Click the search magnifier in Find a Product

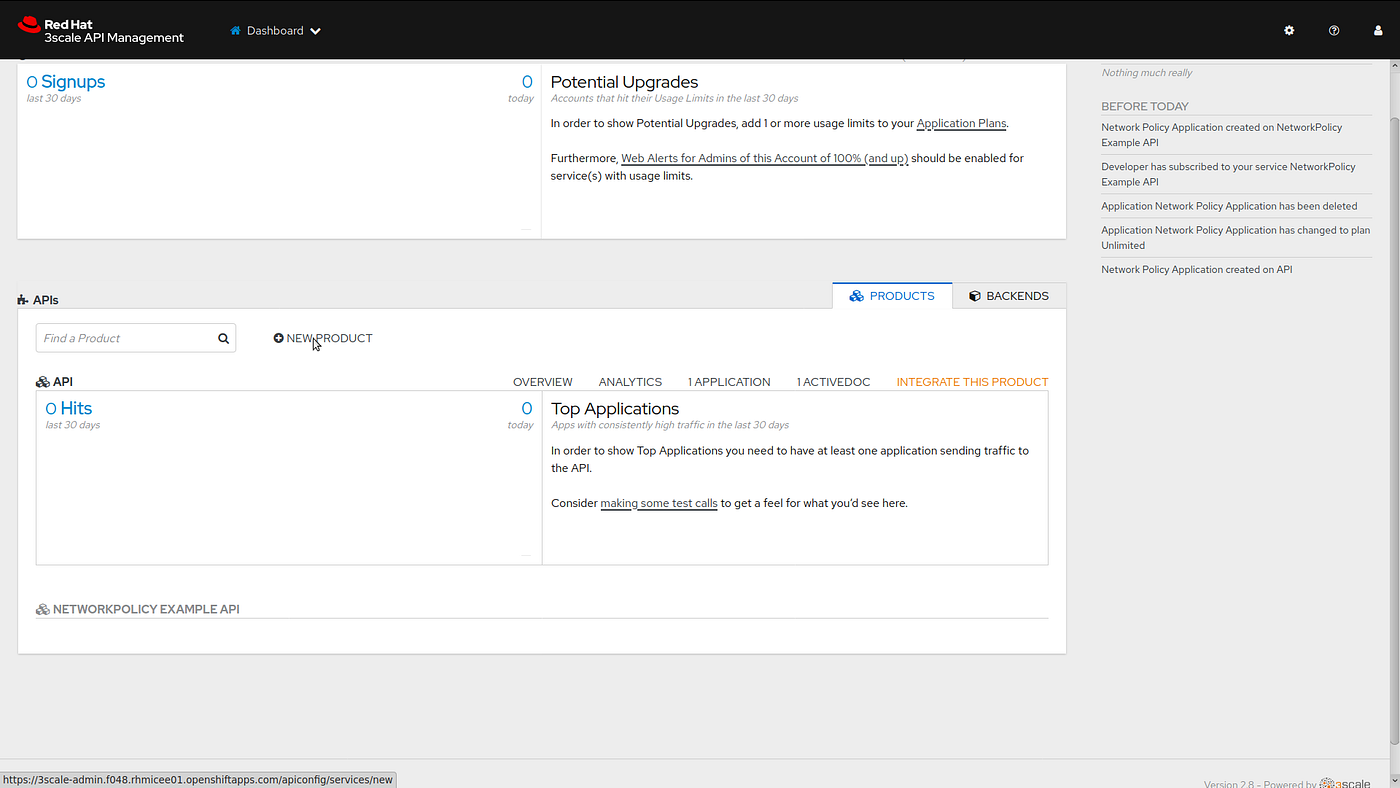224,338
